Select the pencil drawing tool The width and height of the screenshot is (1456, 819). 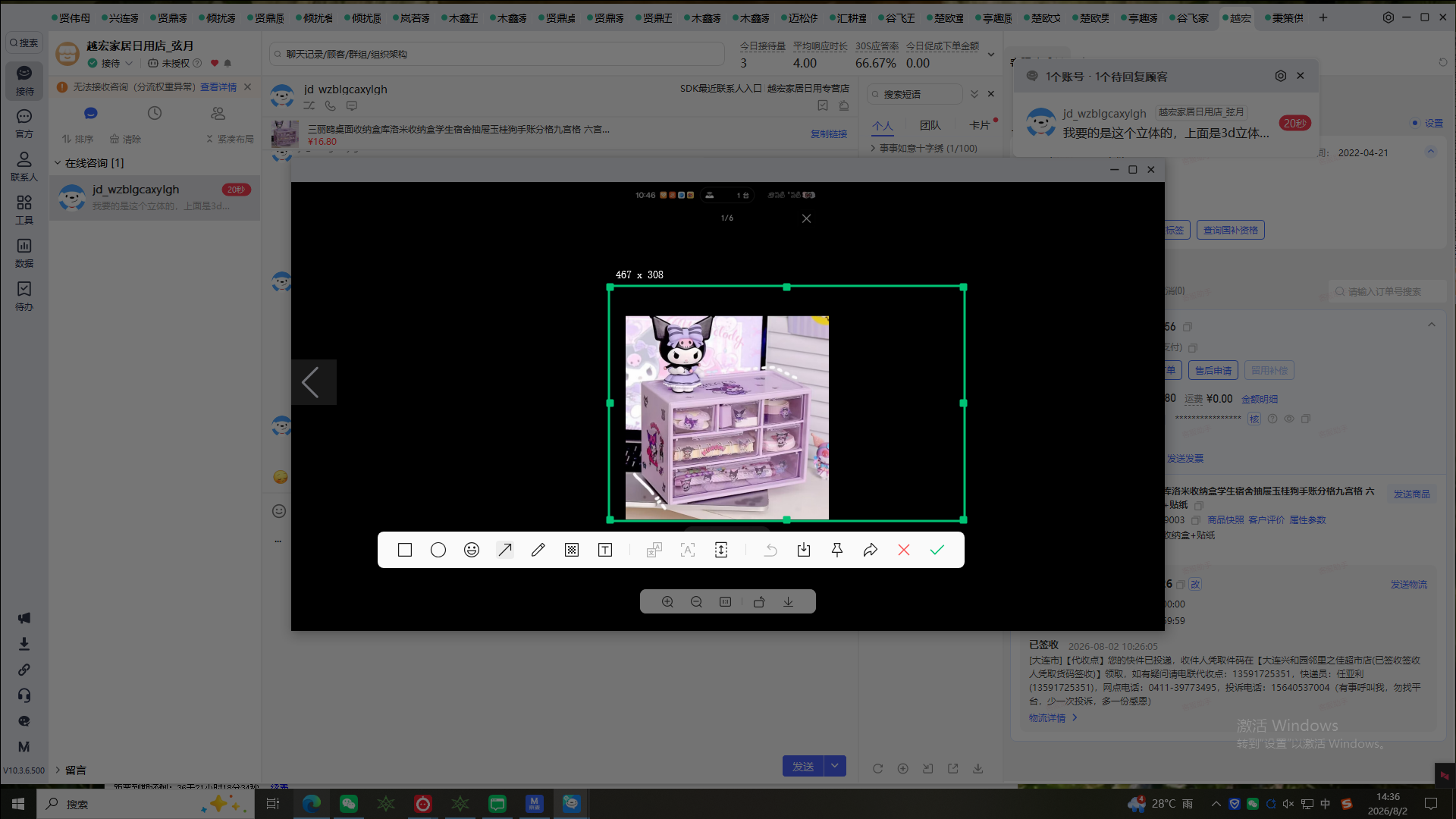538,550
